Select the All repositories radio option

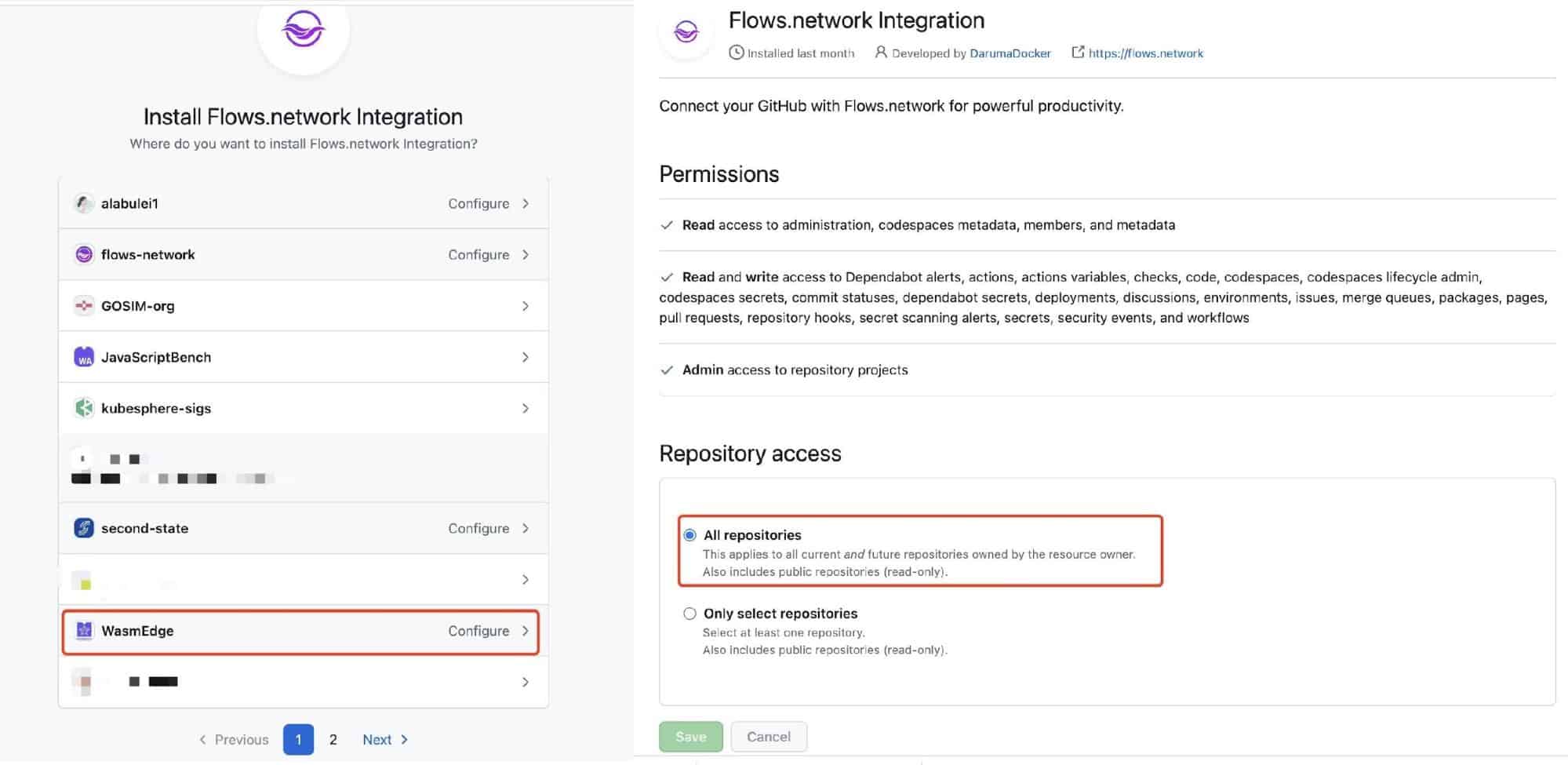(689, 535)
